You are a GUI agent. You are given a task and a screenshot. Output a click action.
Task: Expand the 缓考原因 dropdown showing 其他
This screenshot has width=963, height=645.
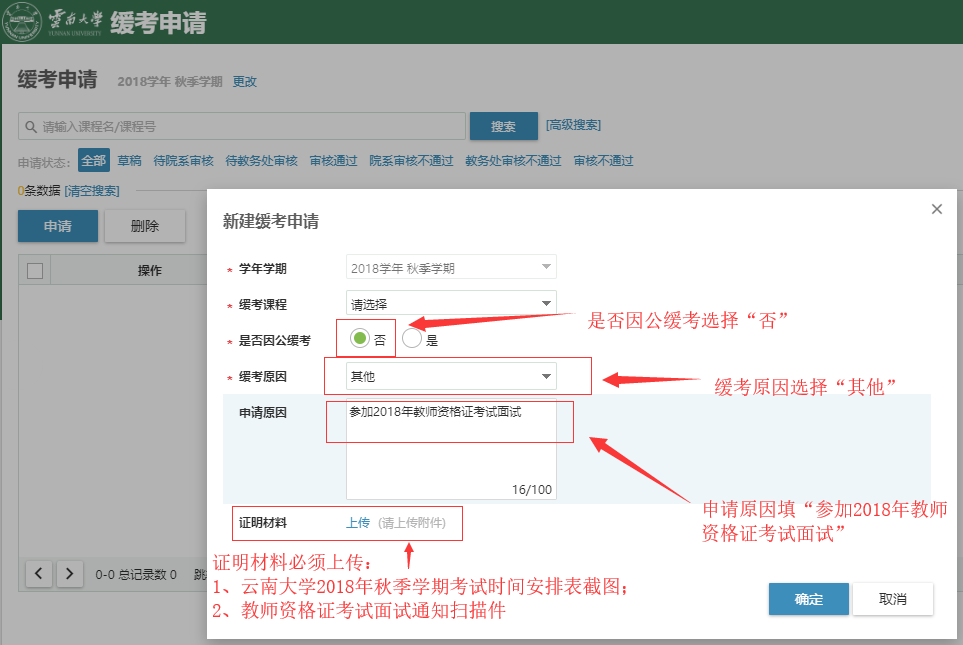point(451,376)
